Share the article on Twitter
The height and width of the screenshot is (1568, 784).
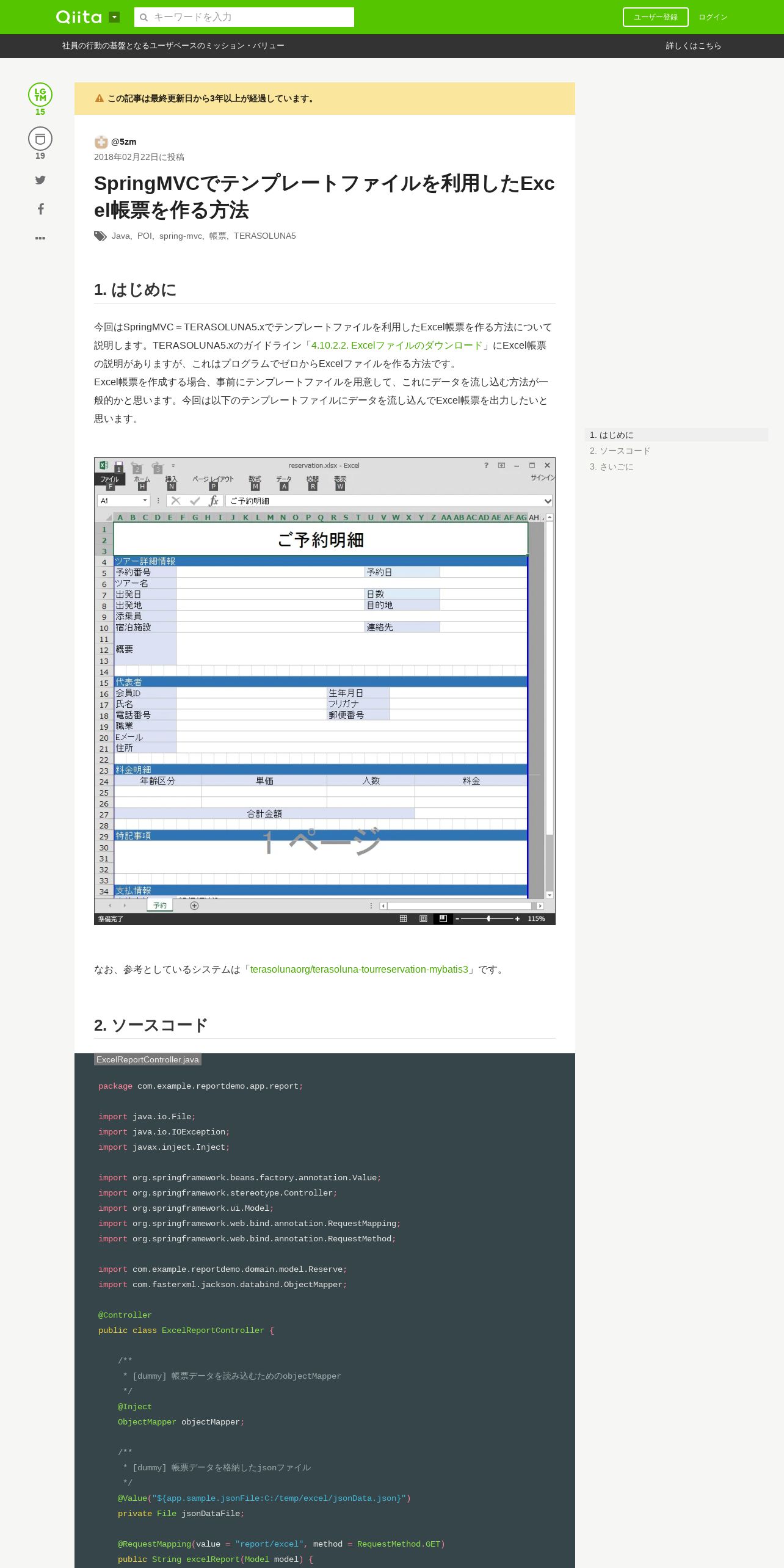(x=40, y=180)
